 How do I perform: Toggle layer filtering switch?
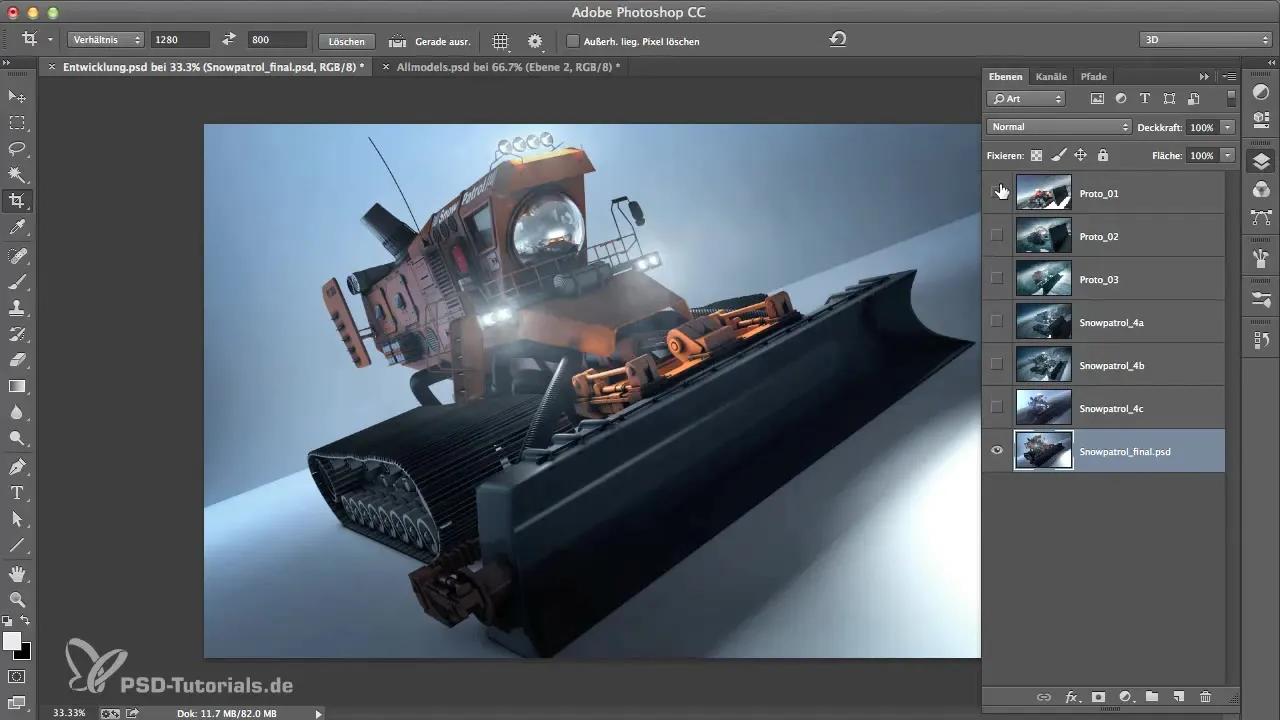pyautogui.click(x=1232, y=98)
